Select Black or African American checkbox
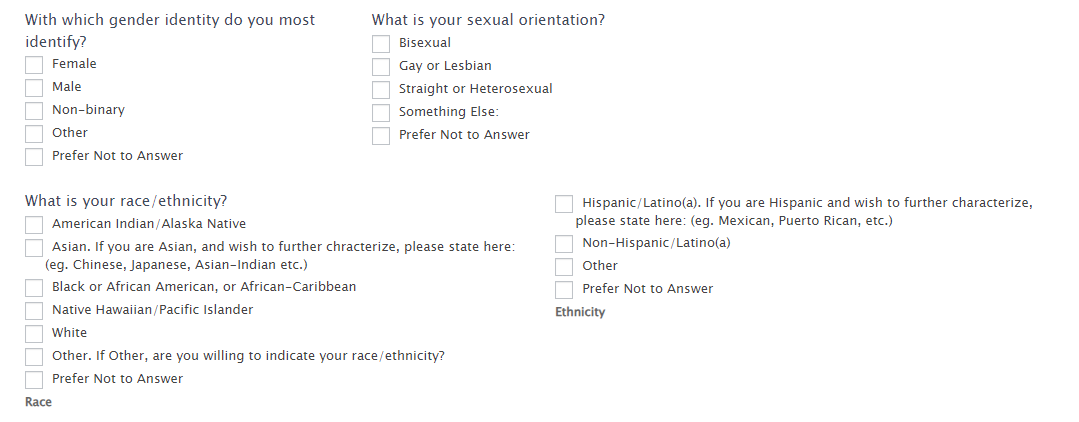The image size is (1079, 422). tap(34, 288)
